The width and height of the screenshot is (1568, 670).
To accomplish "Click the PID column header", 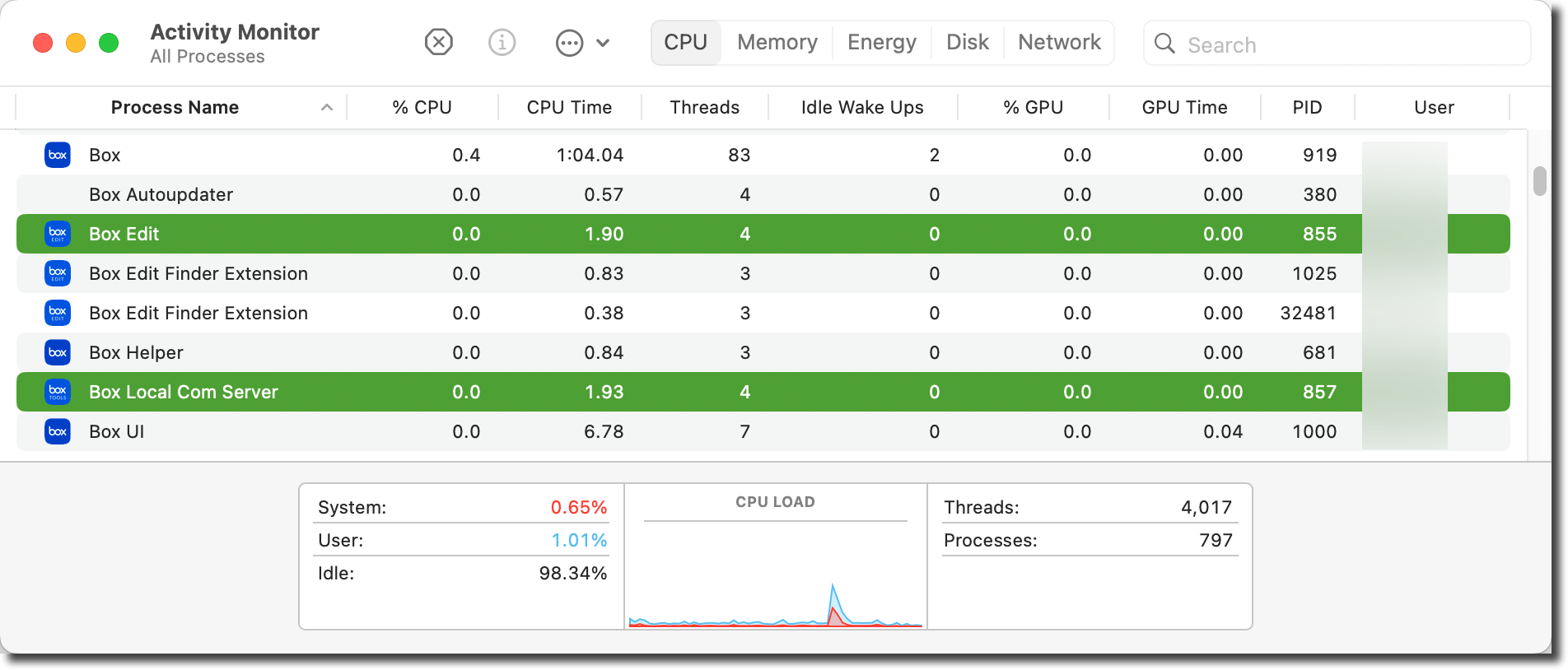I will point(1307,108).
